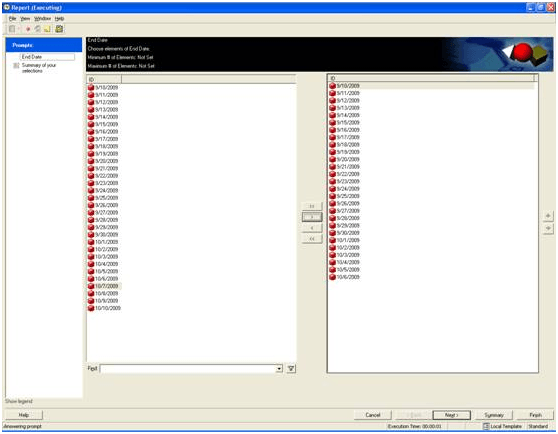The image size is (558, 434).
Task: Click the Remove all (<<) button
Action: click(x=312, y=239)
